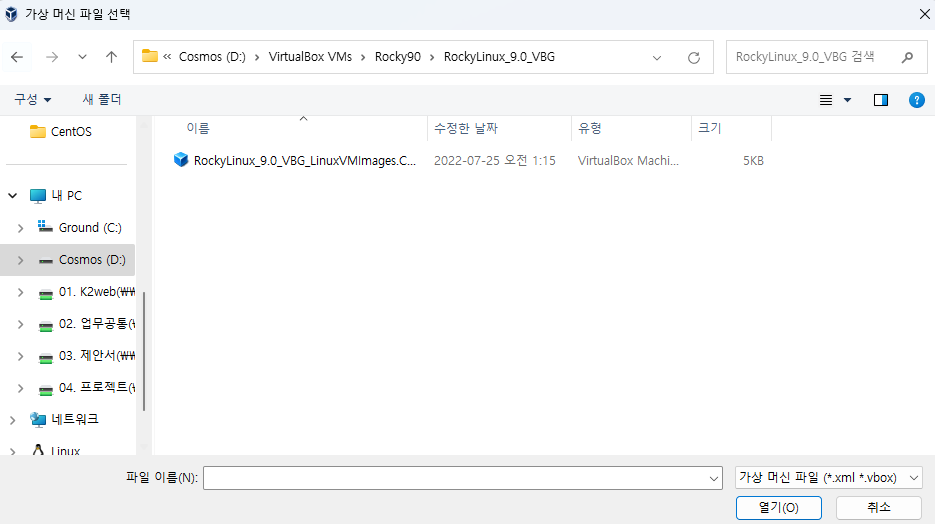
Task: Select Cosmos (D:) in address path
Action: tap(212, 57)
